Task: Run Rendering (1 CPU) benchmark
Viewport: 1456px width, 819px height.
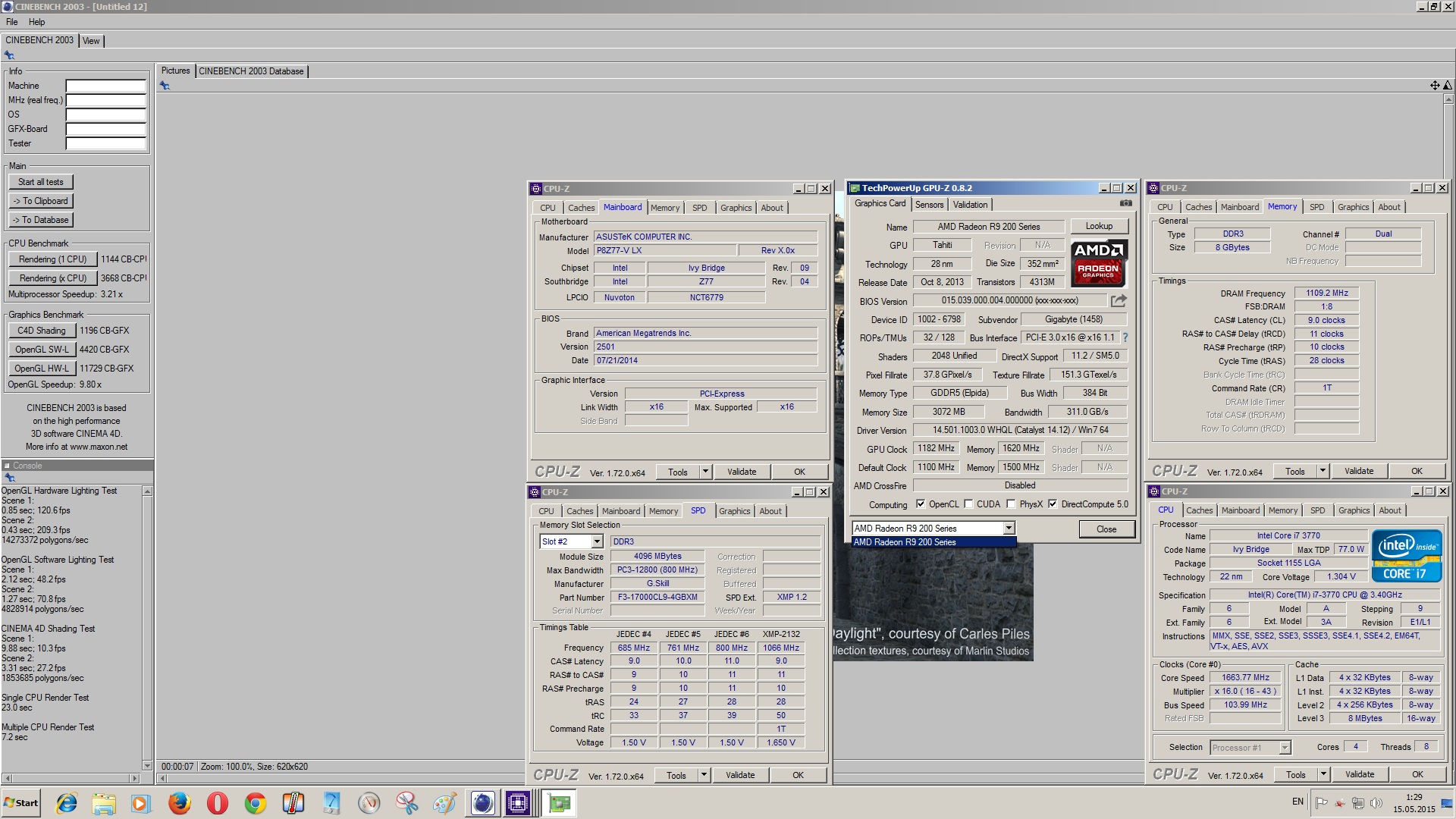Action: (x=52, y=259)
